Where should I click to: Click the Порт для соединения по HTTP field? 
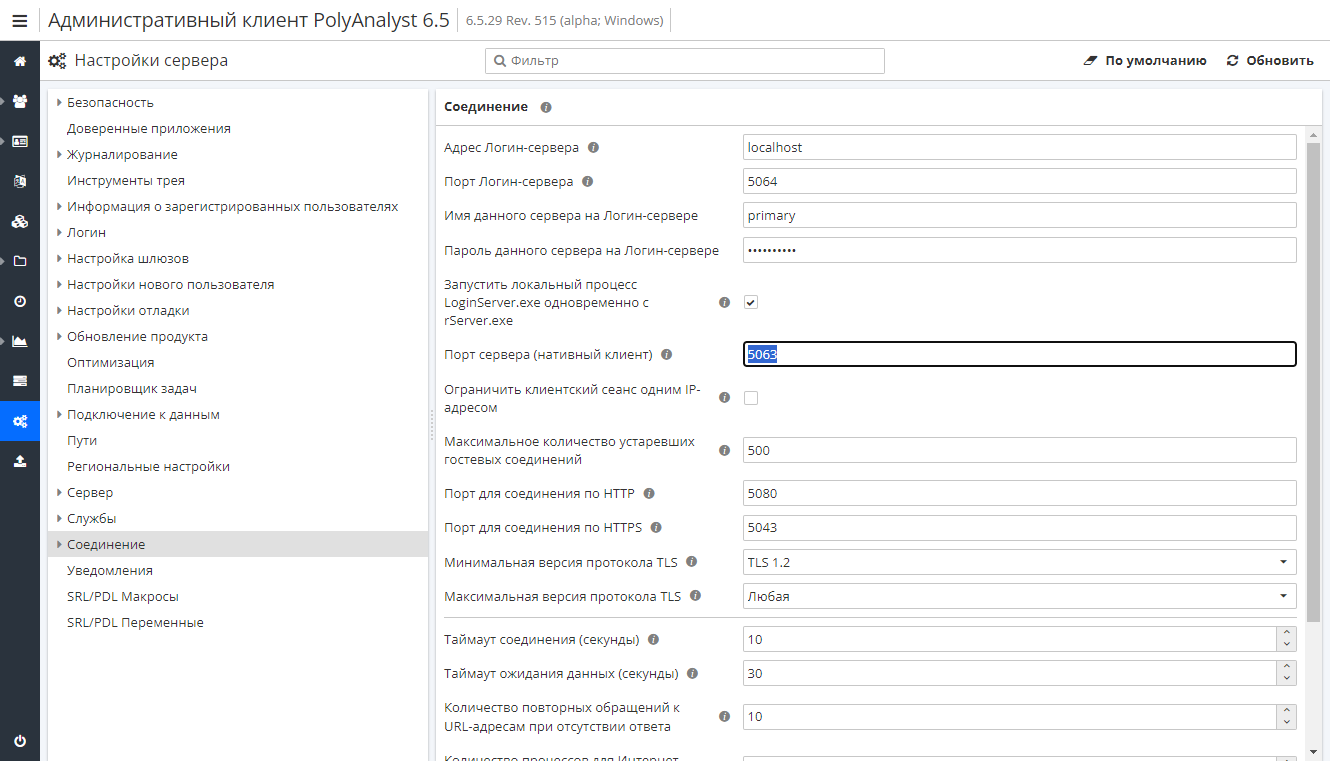coord(1020,493)
